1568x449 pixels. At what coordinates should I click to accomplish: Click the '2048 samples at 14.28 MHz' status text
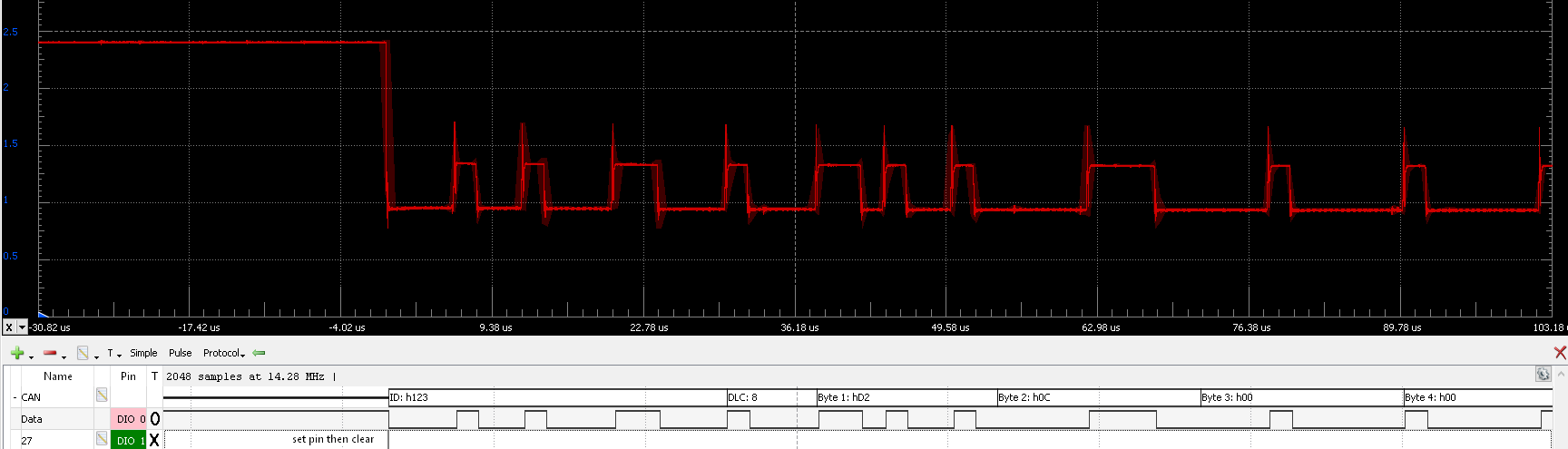coord(245,376)
